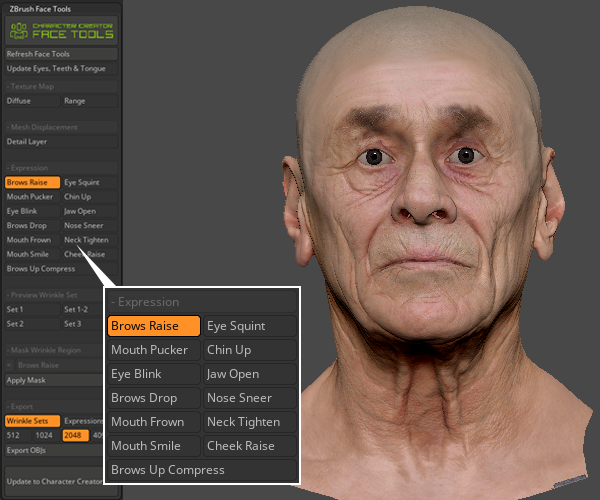Toggle Mouth Pucker in the small side panel

[x=33, y=197]
